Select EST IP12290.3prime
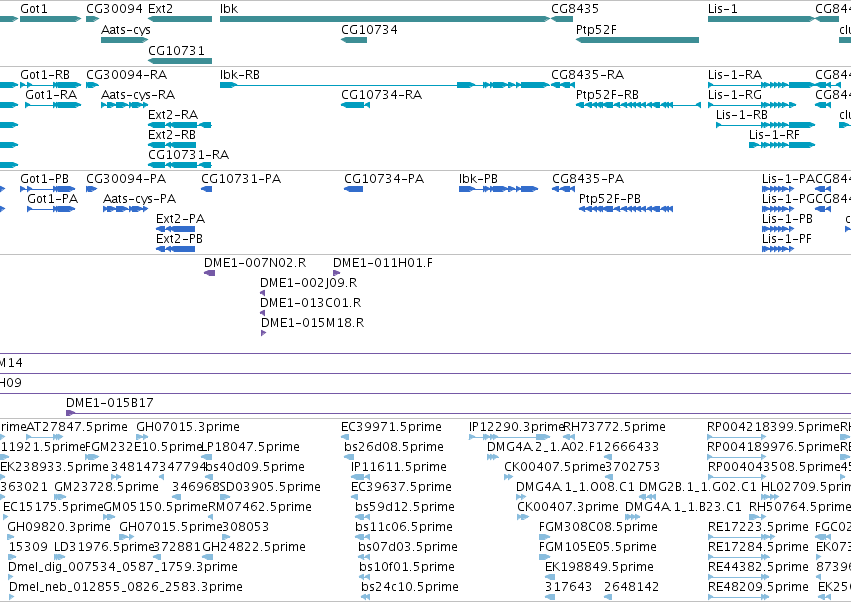The image size is (851, 602). pos(510,437)
